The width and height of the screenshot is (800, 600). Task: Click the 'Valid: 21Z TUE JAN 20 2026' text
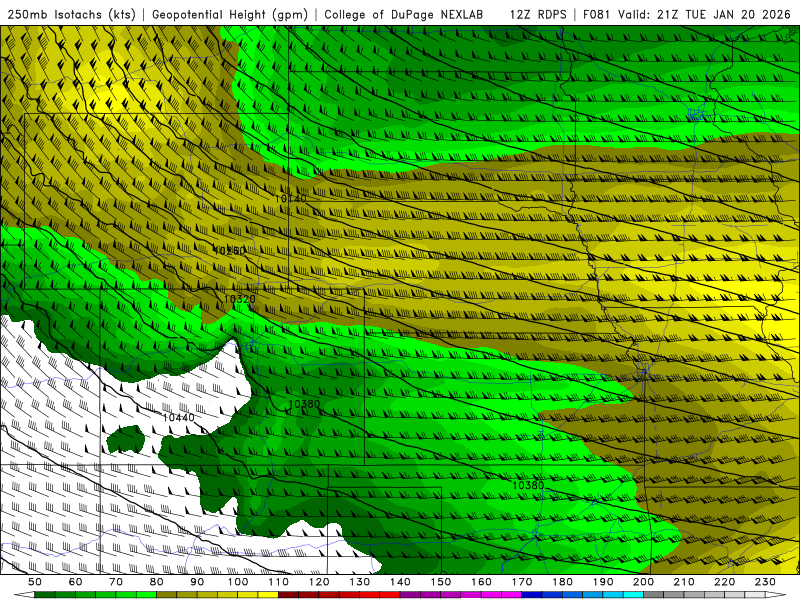(705, 14)
